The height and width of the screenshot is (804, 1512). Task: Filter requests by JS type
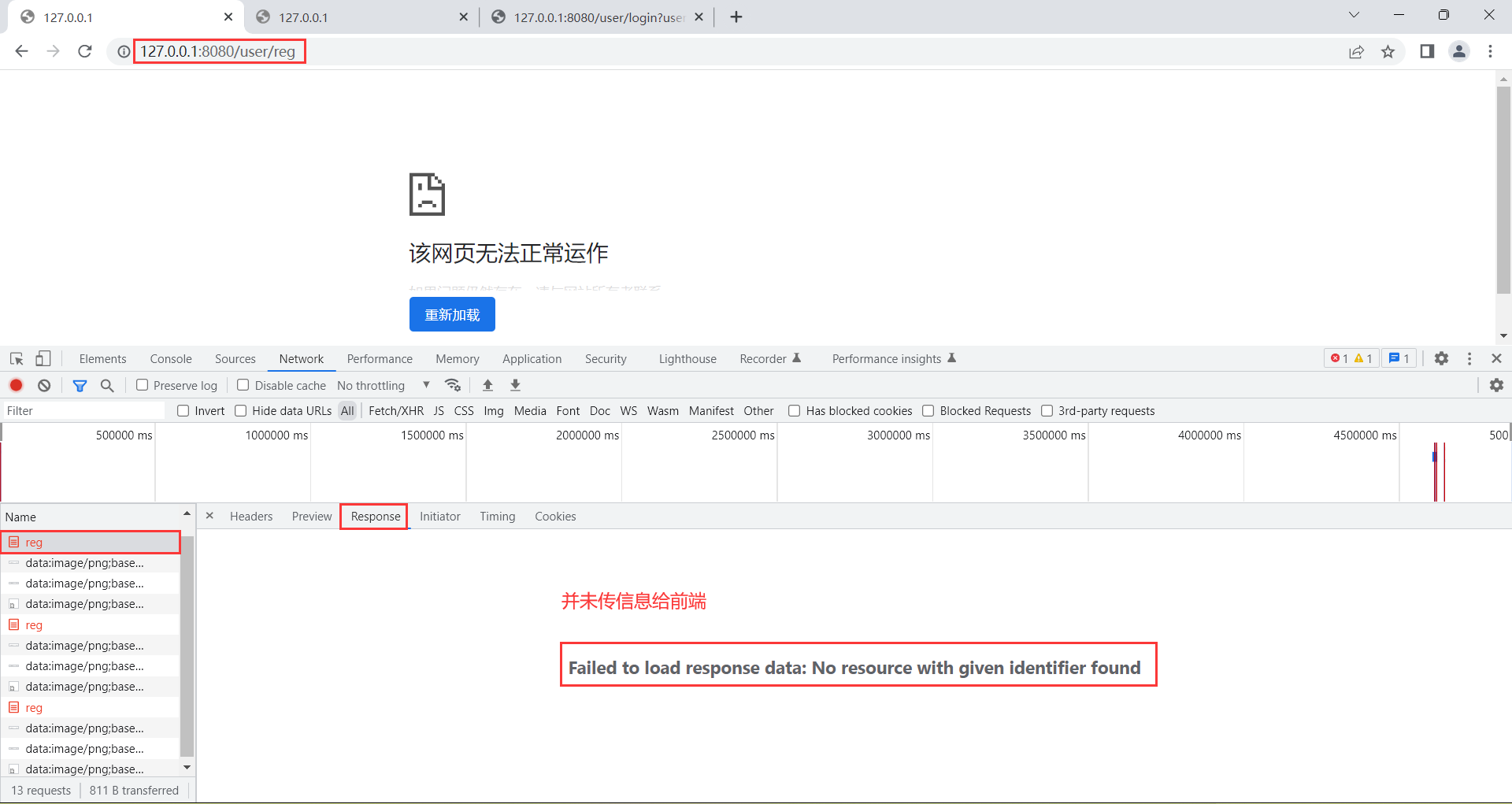(439, 411)
